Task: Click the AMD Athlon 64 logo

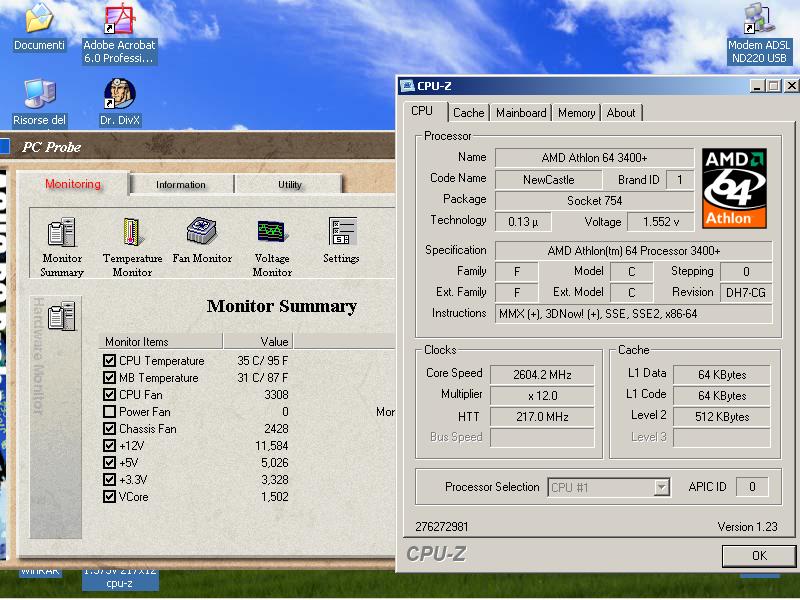Action: [734, 188]
